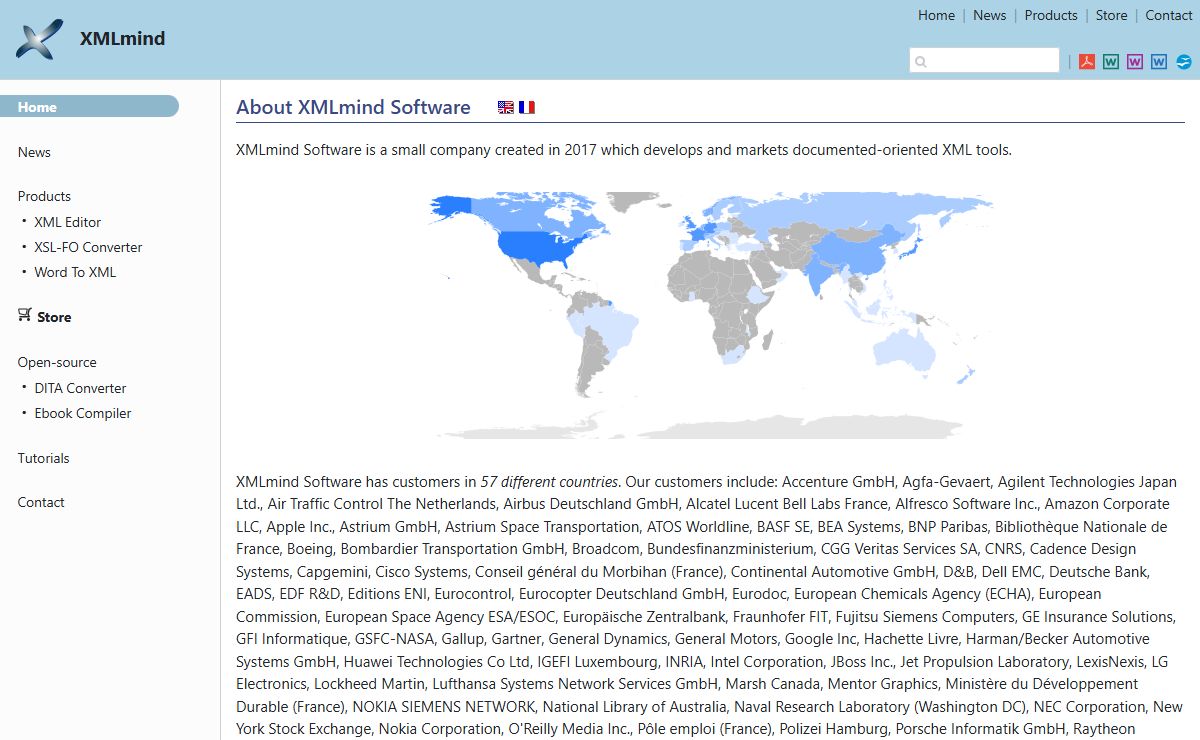Viewport: 1200px width, 740px height.
Task: Open the Tutorials sidebar link
Action: click(43, 458)
